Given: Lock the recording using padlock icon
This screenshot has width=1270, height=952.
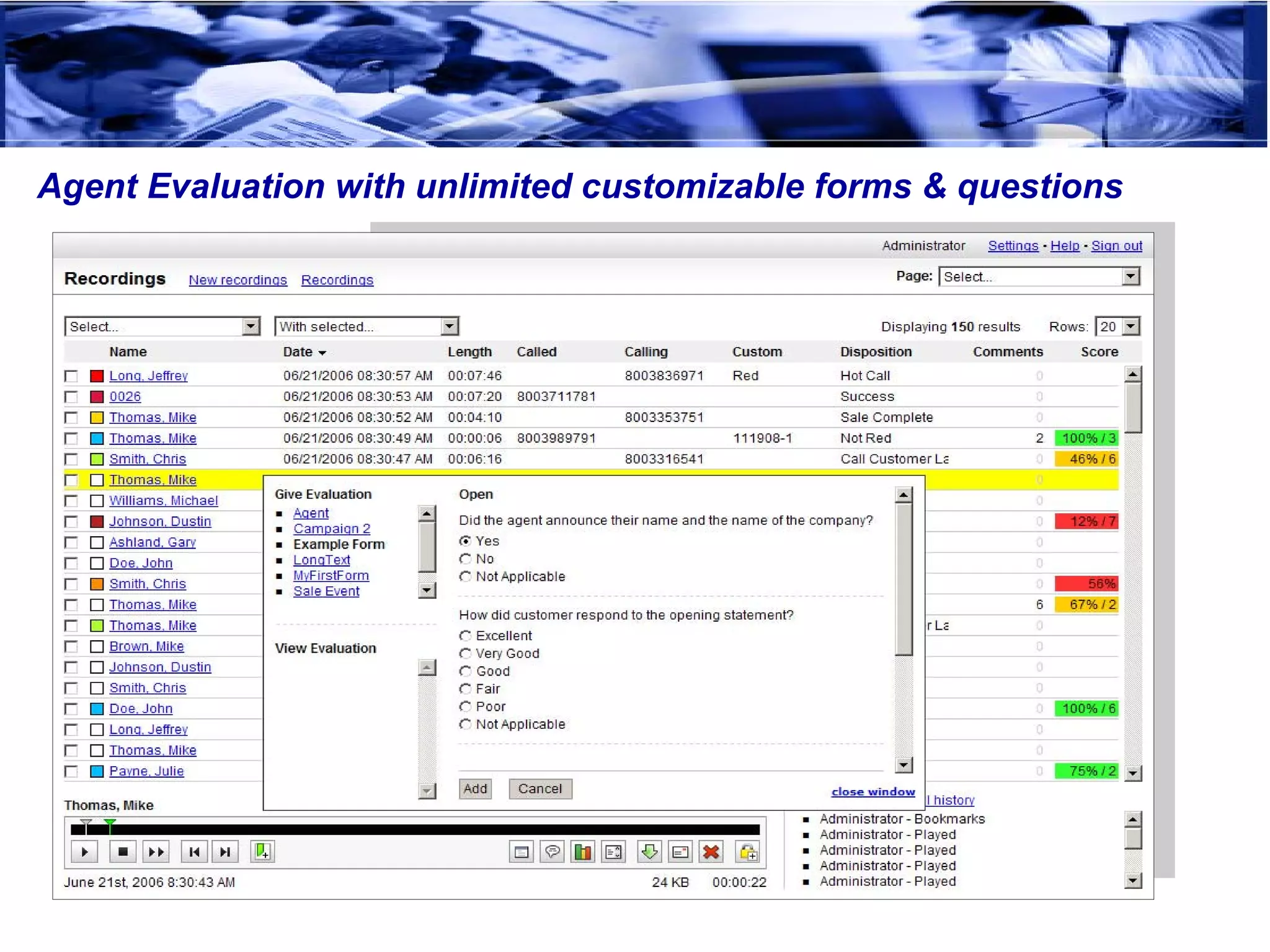Looking at the screenshot, I should [x=748, y=852].
